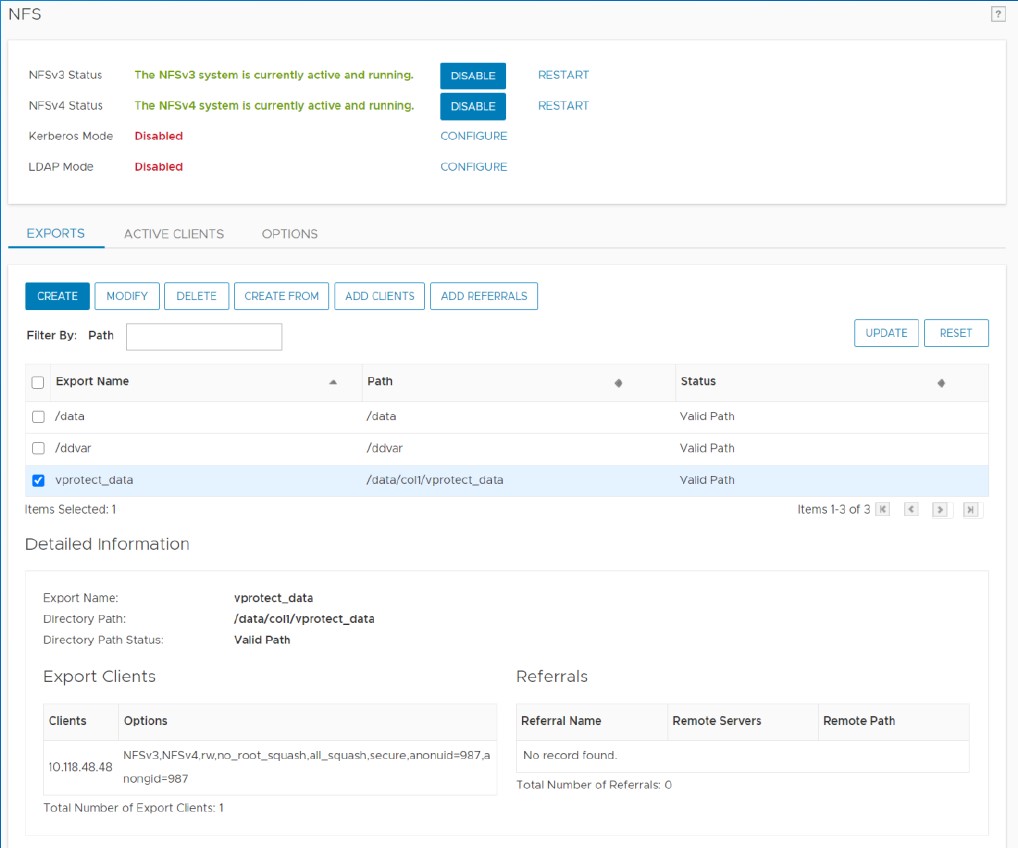Click the Create From button

click(281, 296)
